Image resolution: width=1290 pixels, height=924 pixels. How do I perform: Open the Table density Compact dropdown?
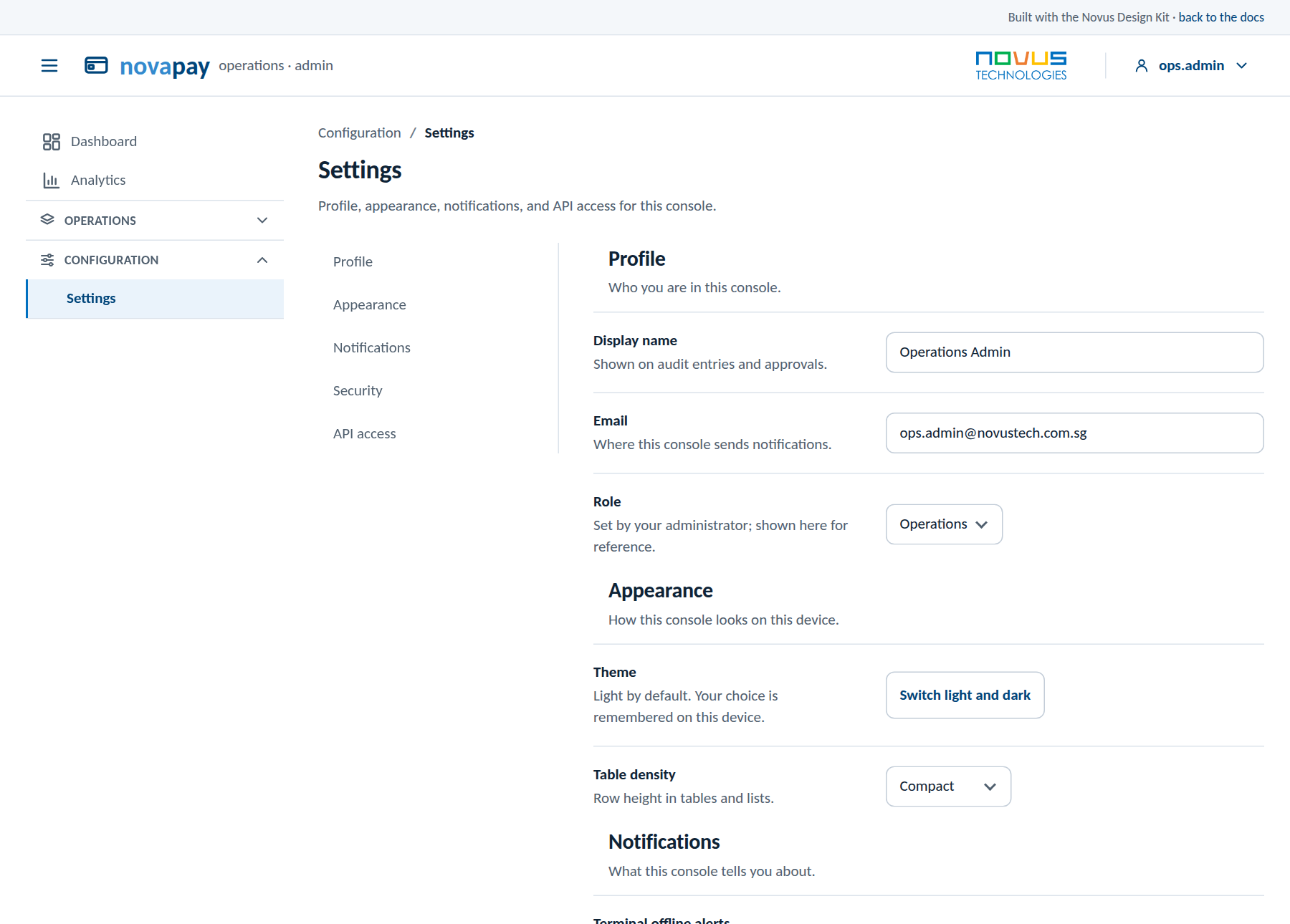pos(948,786)
